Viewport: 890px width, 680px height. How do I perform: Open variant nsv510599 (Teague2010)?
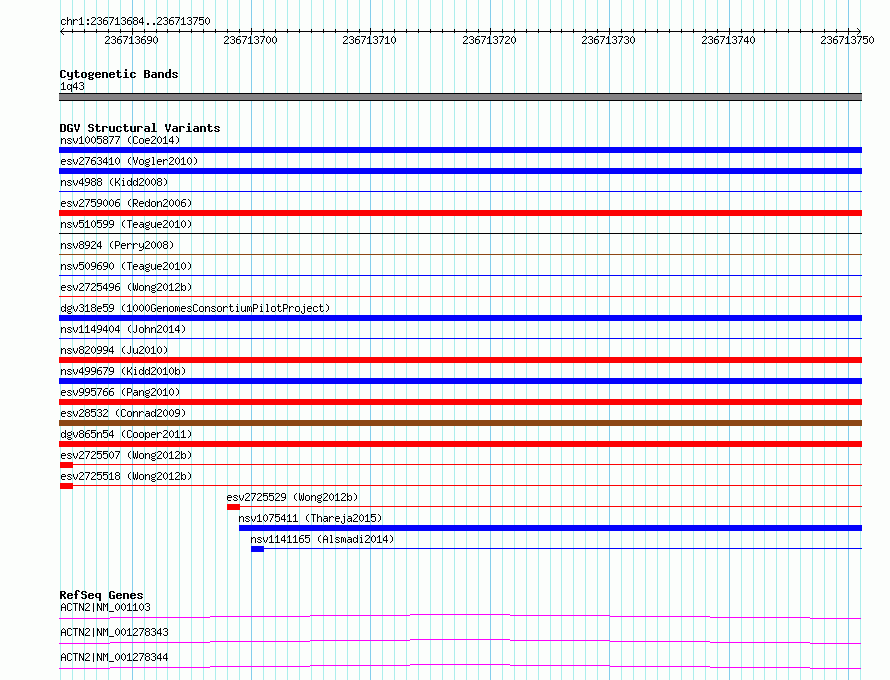point(126,224)
